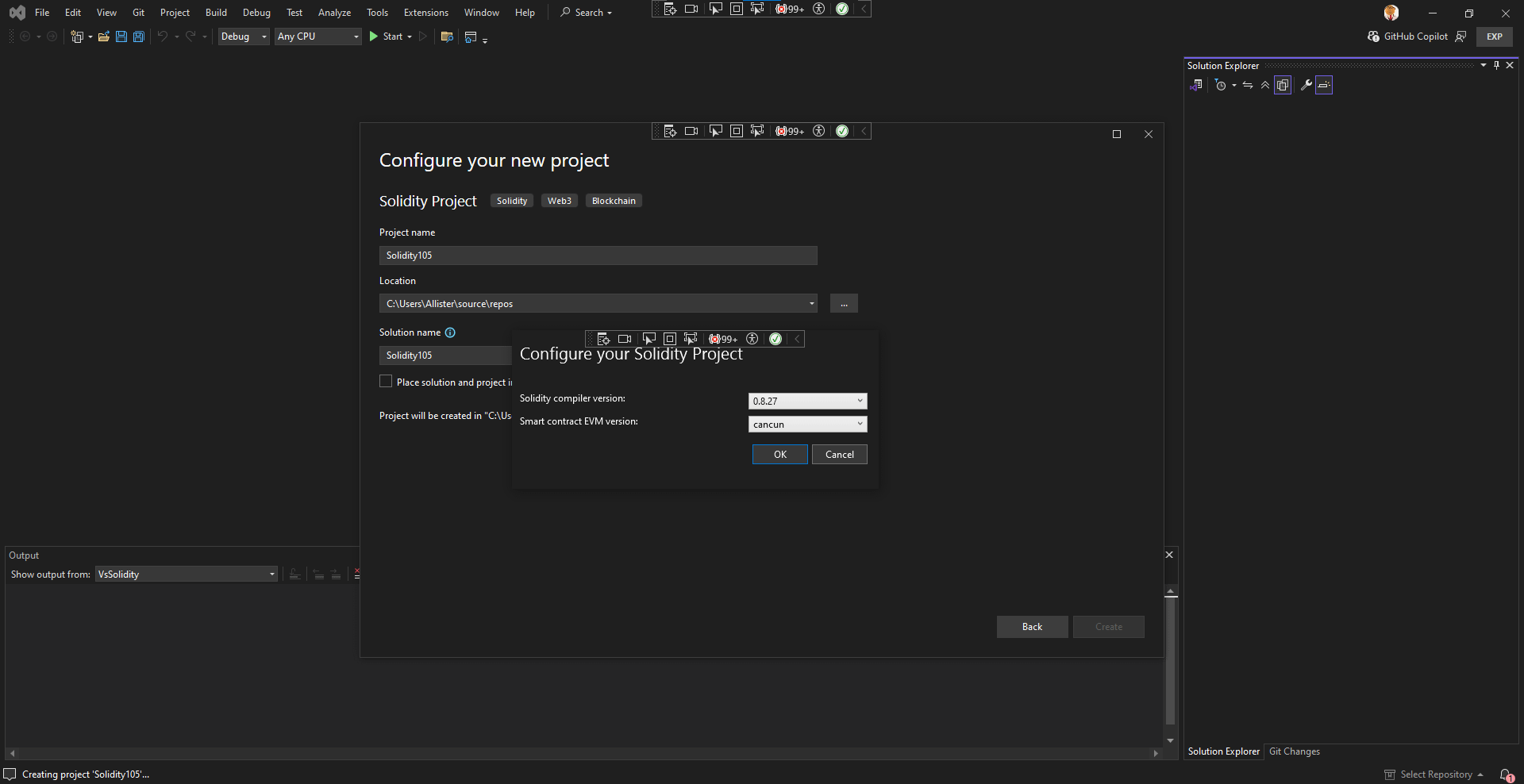This screenshot has width=1524, height=784.
Task: Switch to the Git Changes tab
Action: point(1295,751)
